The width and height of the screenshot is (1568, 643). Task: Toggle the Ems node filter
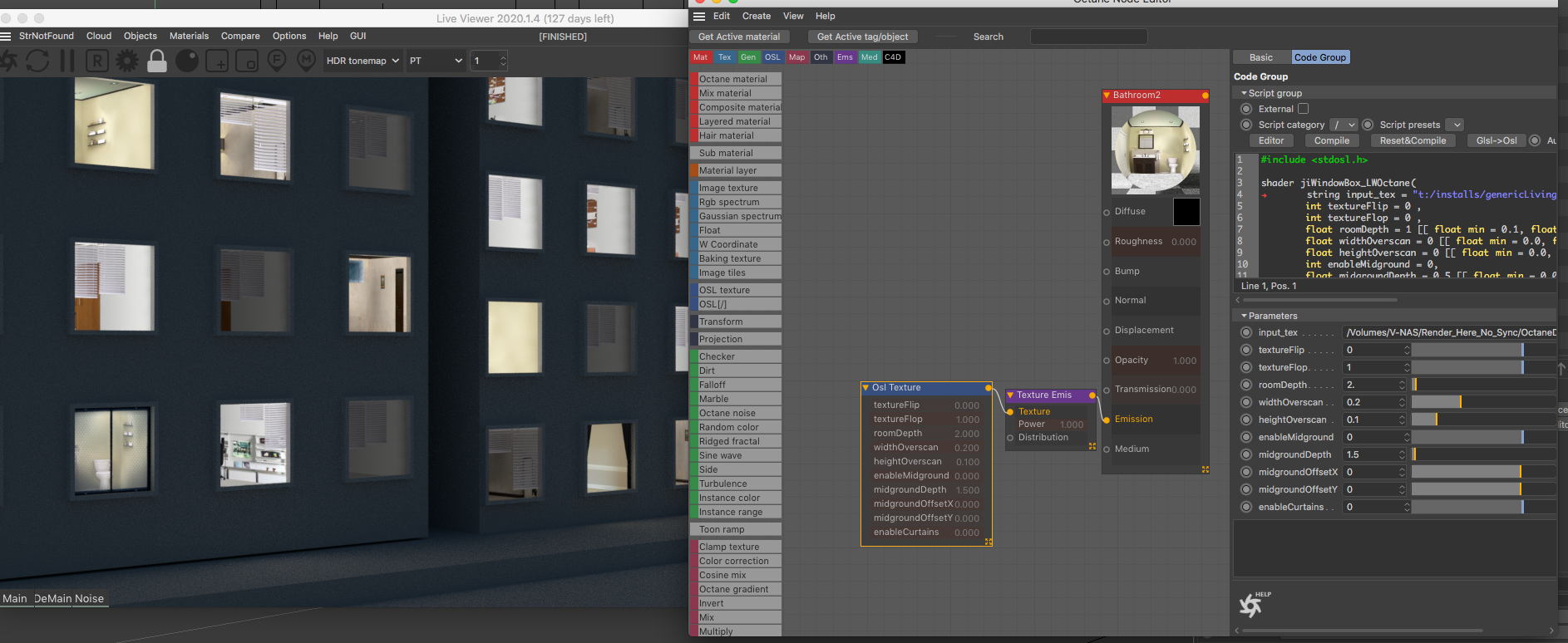click(845, 57)
